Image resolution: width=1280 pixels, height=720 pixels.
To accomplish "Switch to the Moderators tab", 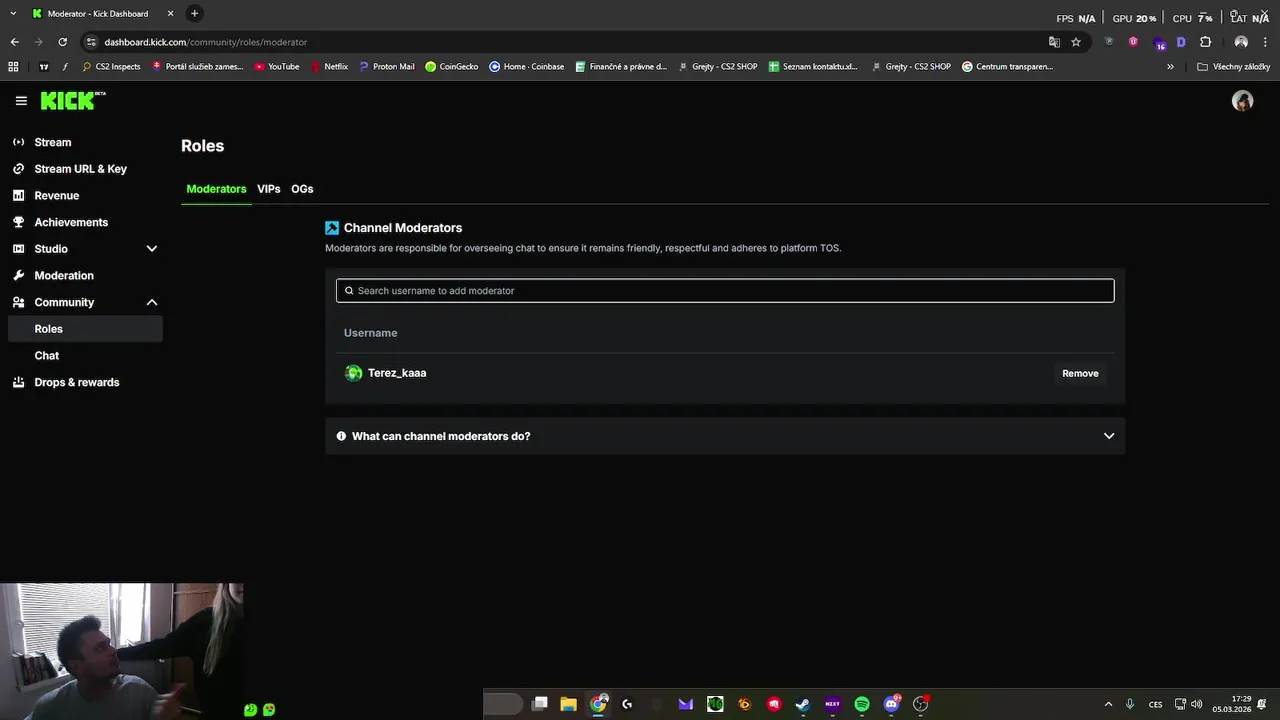I will [216, 189].
